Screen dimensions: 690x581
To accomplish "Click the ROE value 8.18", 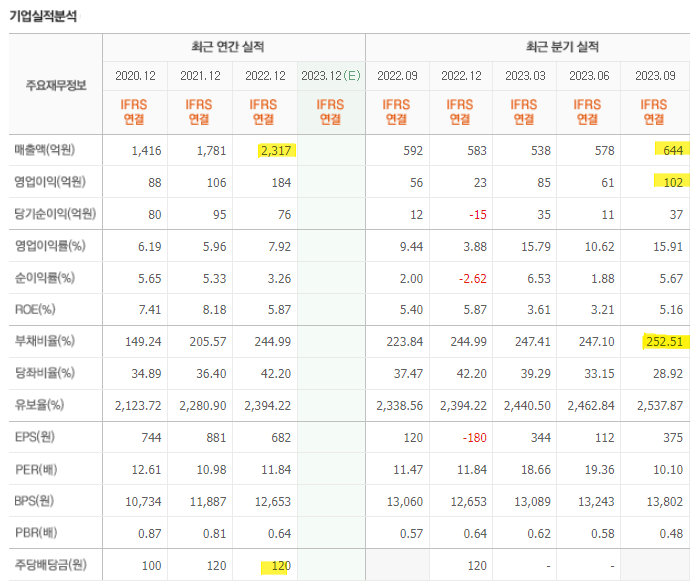I will 214,310.
